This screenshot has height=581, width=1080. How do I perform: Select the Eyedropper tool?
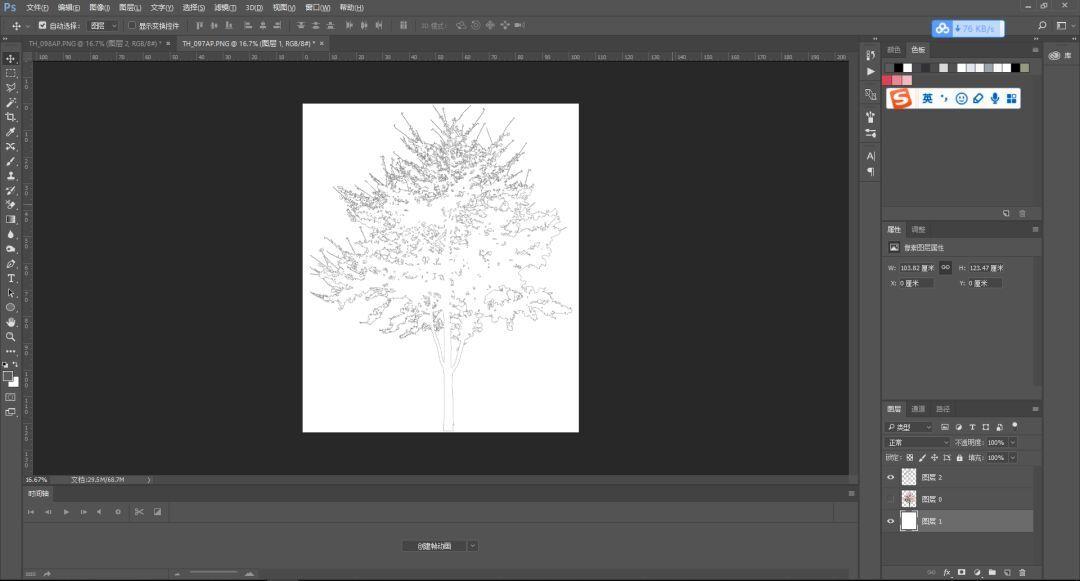click(10, 131)
